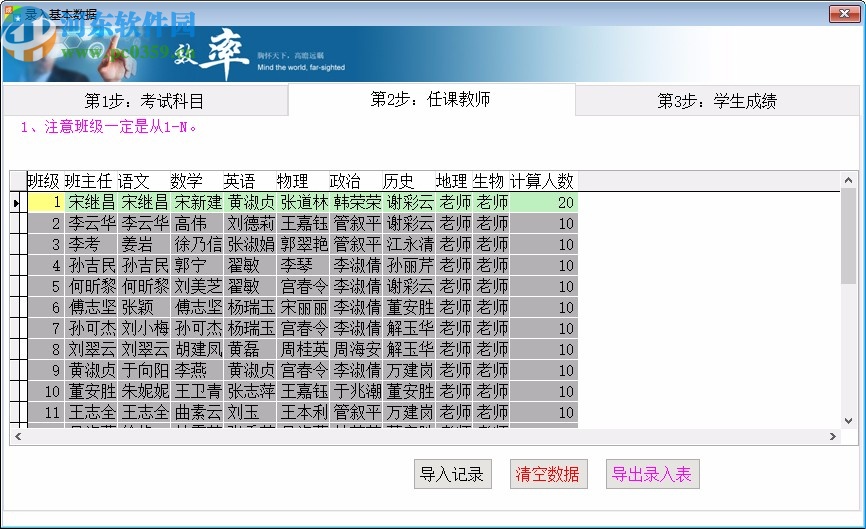Click the 政治 column header

point(356,181)
